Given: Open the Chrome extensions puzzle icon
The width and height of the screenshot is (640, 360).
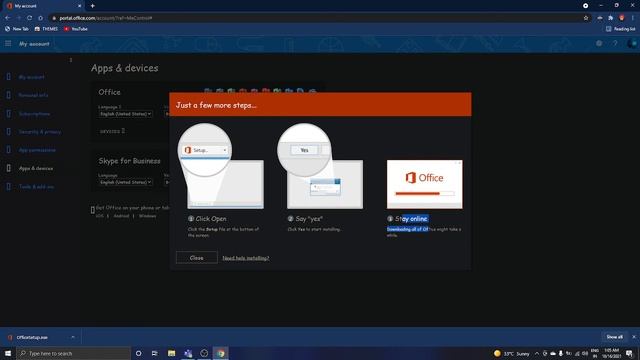Looking at the screenshot, I should click(x=611, y=18).
